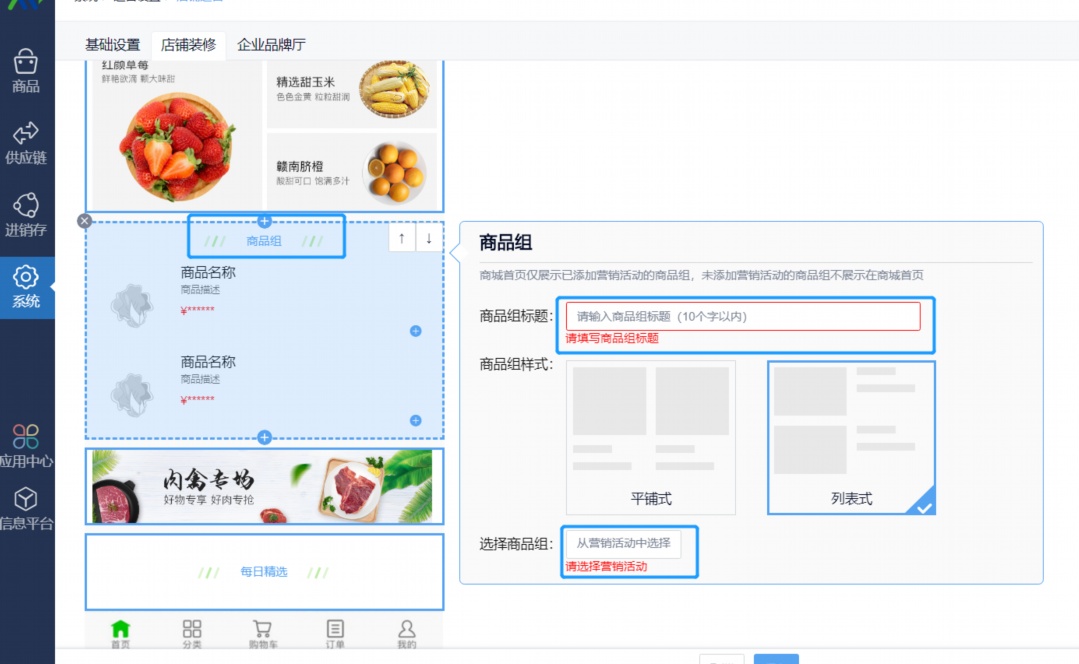Open 进销存 from the left sidebar
This screenshot has height=664, width=1079.
[x=26, y=210]
